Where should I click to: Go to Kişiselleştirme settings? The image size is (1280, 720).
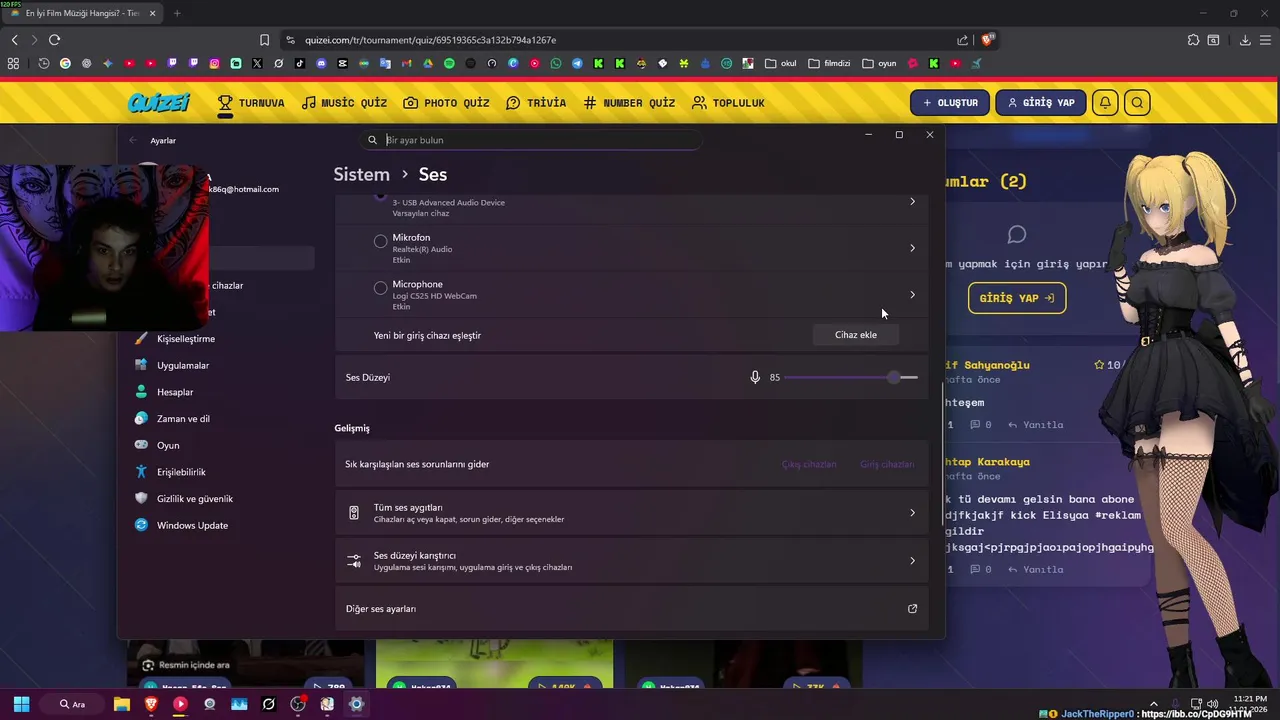[x=186, y=339]
